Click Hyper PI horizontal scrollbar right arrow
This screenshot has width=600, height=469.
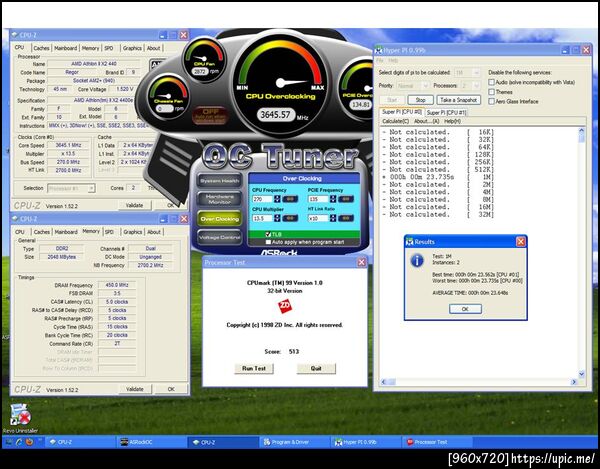tap(574, 382)
